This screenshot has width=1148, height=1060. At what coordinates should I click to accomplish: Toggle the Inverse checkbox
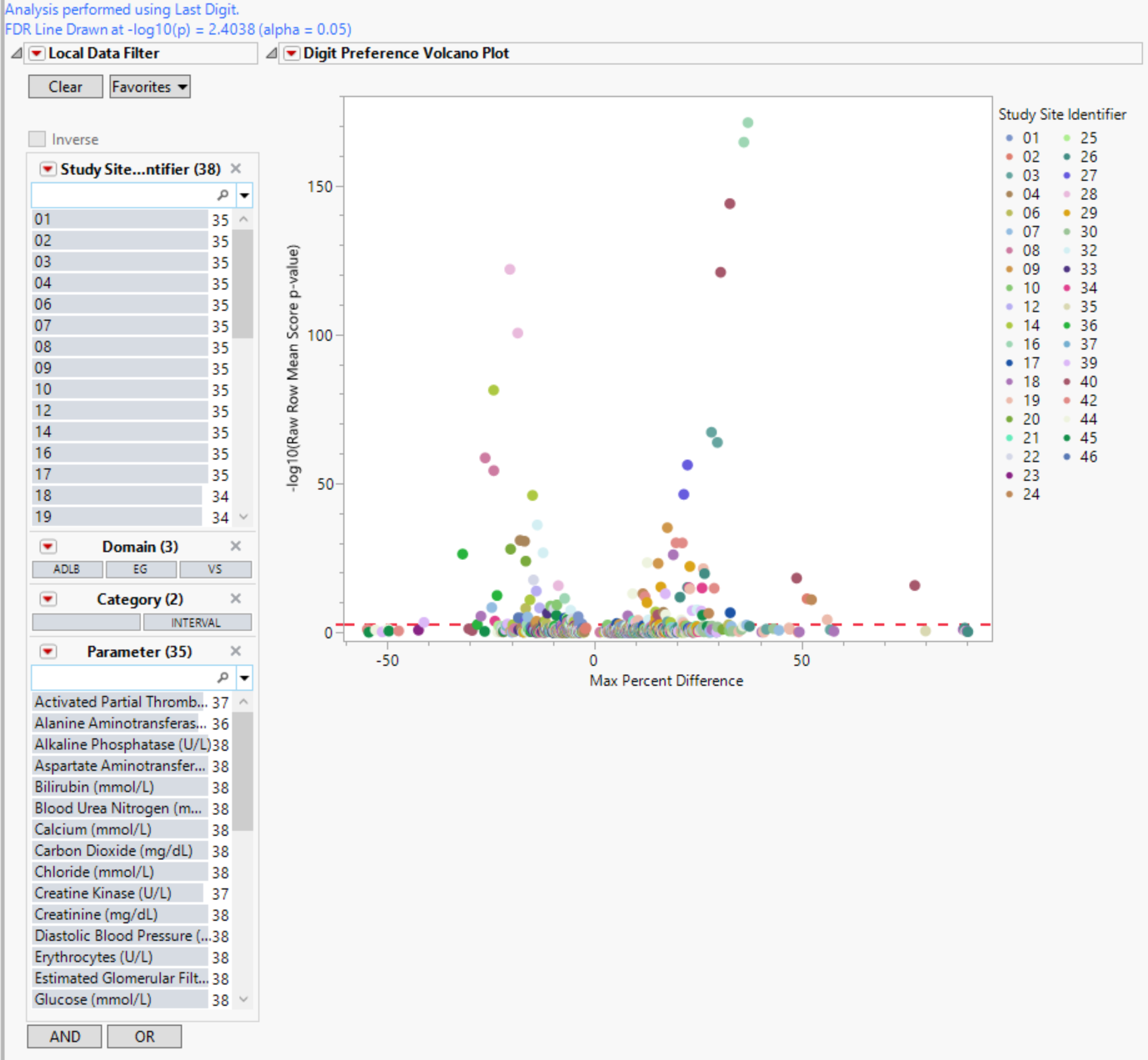point(37,139)
